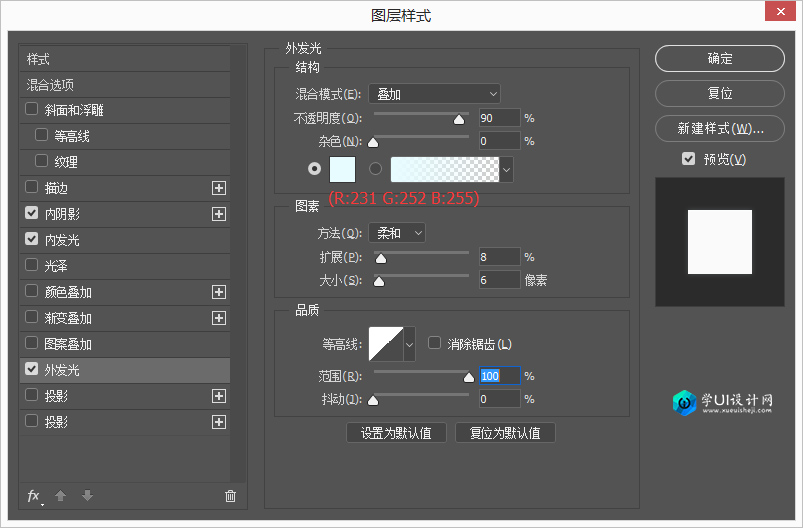The image size is (803, 528).
Task: Open the 方法 dropdown showing 柔和
Action: [397, 233]
